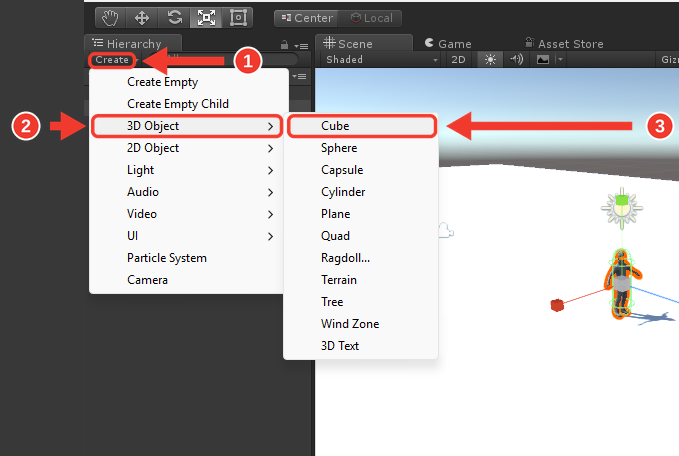Expand the Light submenu

(188, 170)
